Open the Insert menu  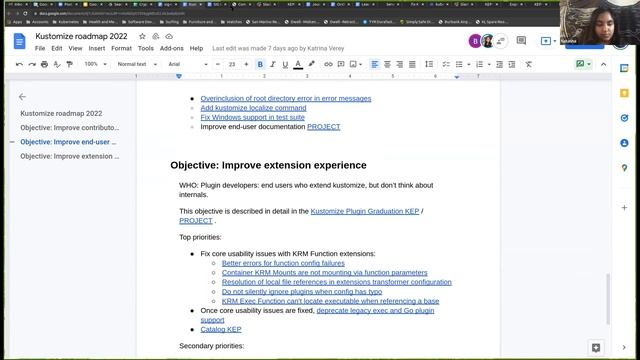[97, 48]
